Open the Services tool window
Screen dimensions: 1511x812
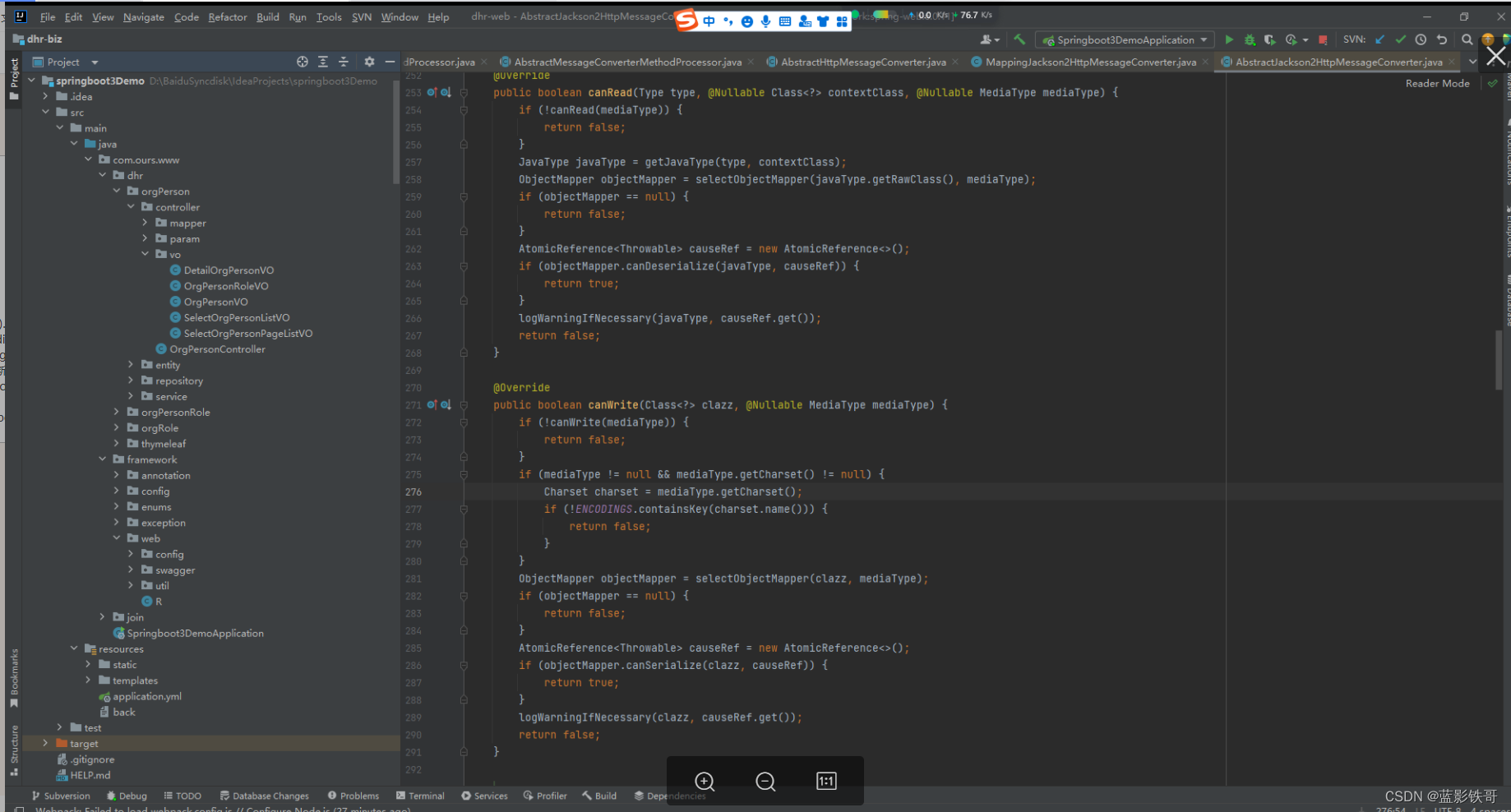coord(484,796)
